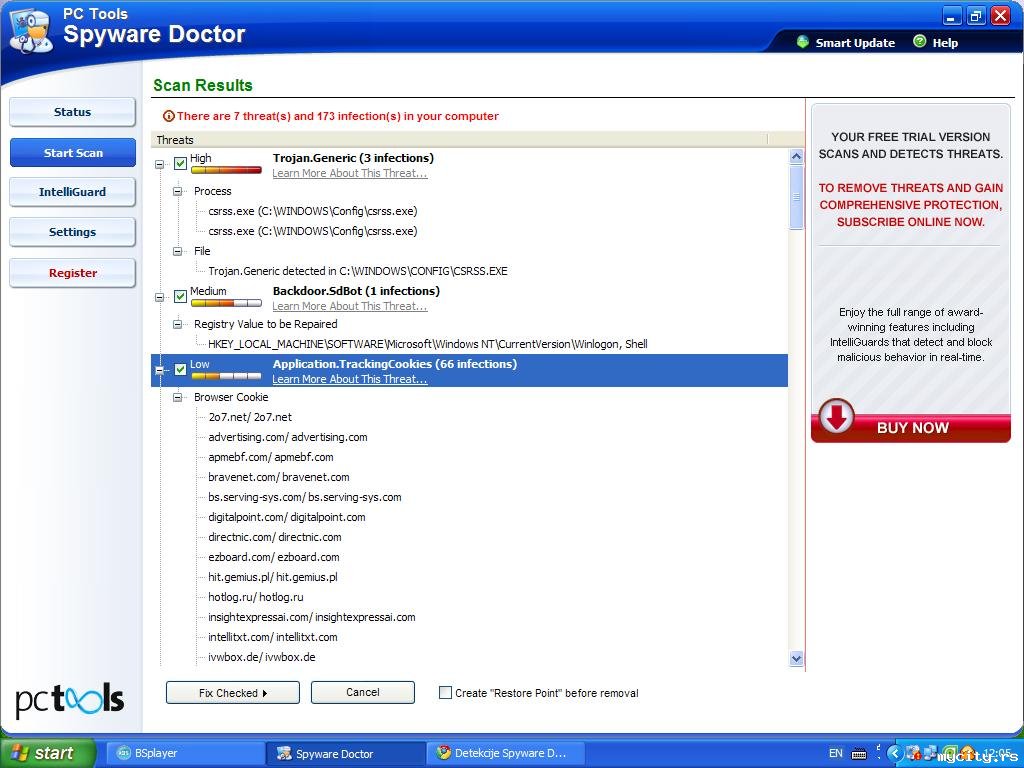
Task: Open Learn More link under TrackingCookies
Action: click(x=350, y=379)
